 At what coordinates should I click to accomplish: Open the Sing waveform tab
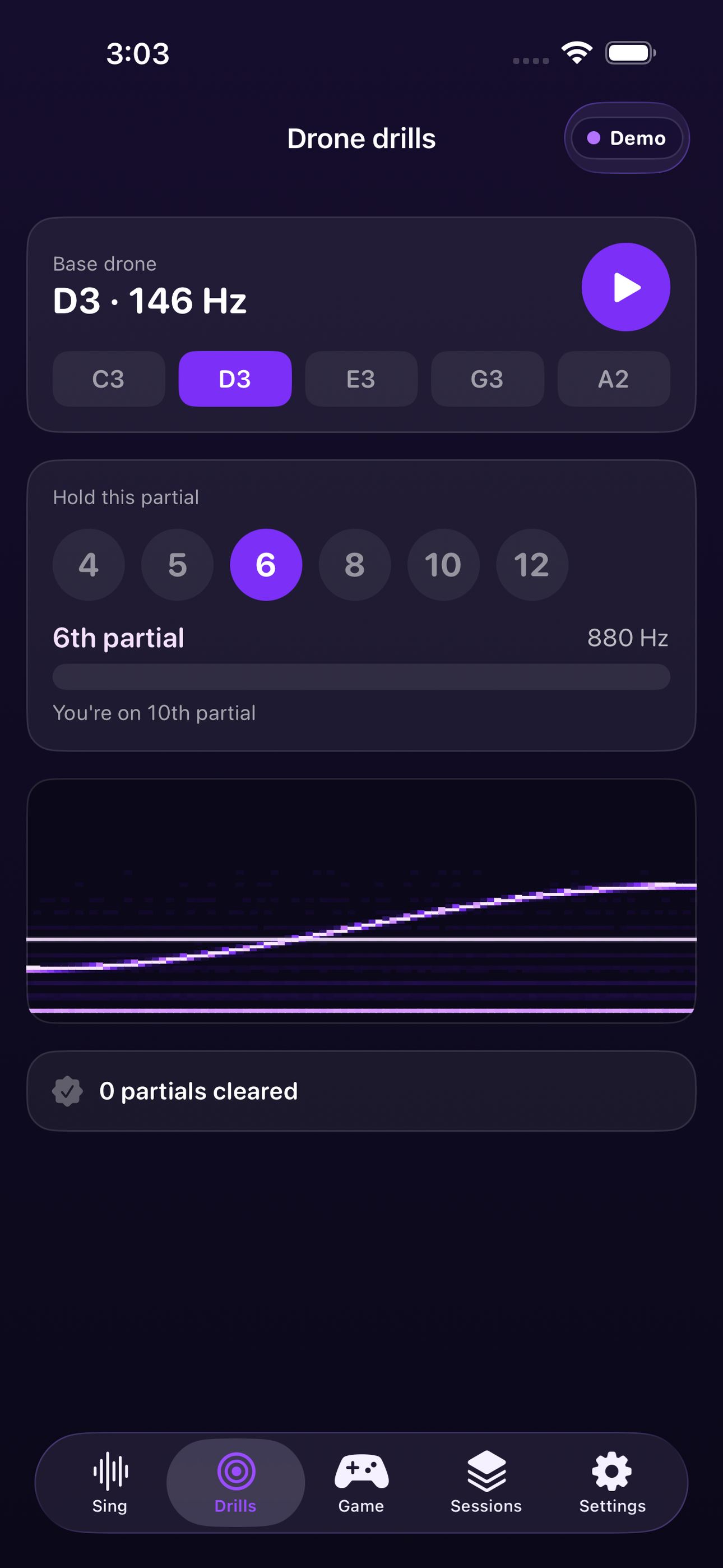[x=110, y=1482]
